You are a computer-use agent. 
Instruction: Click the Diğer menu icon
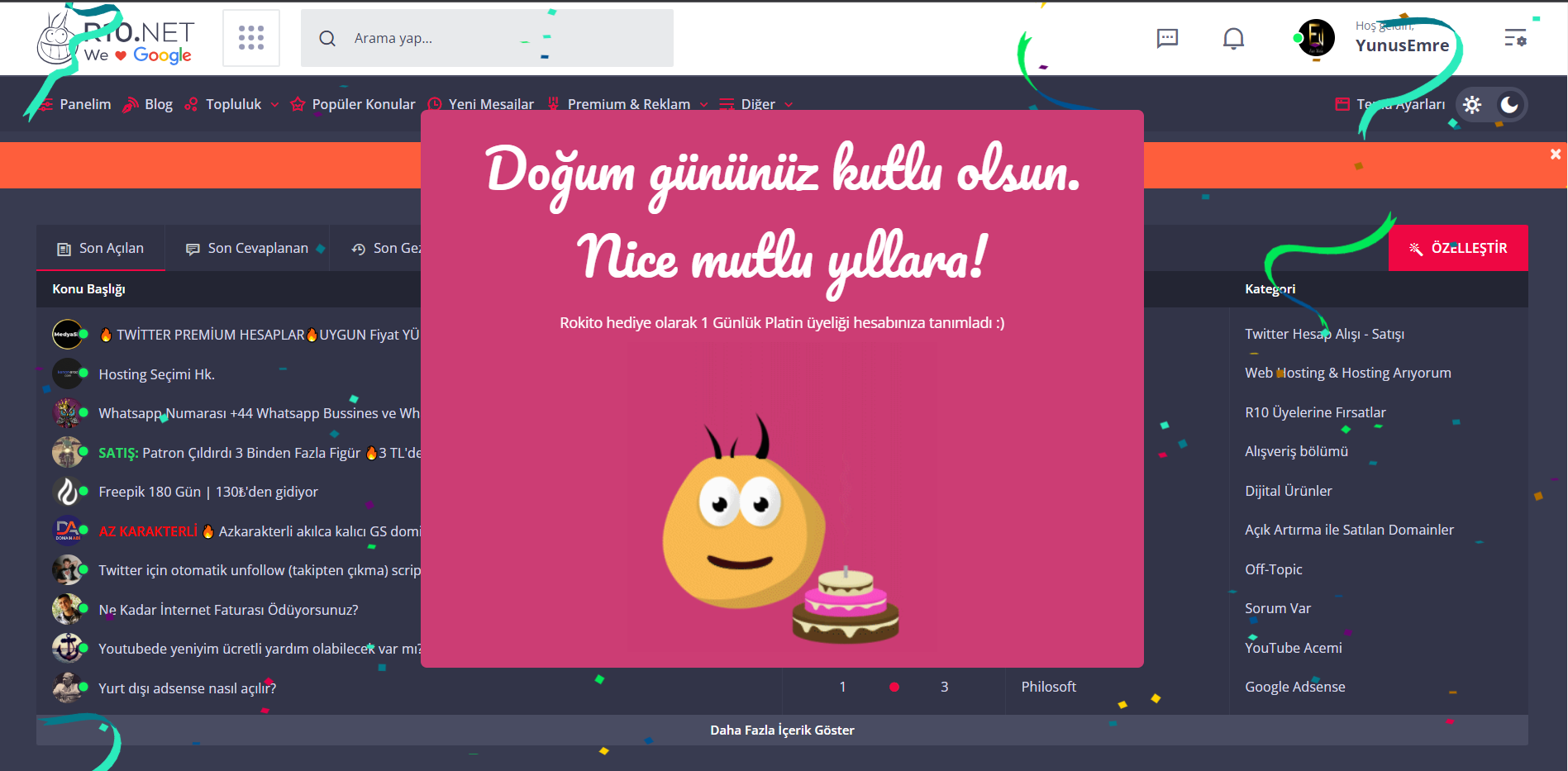(727, 105)
